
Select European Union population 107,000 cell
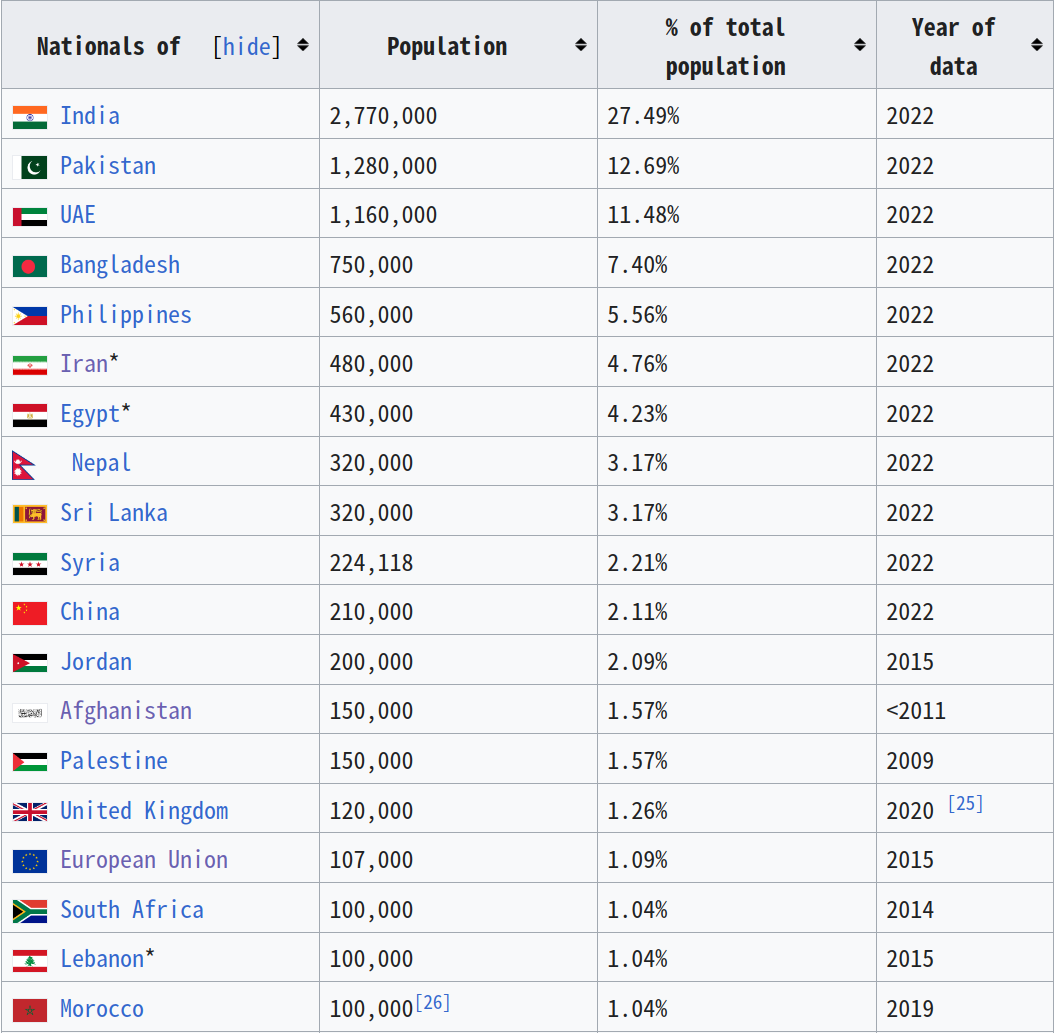pyautogui.click(x=458, y=858)
